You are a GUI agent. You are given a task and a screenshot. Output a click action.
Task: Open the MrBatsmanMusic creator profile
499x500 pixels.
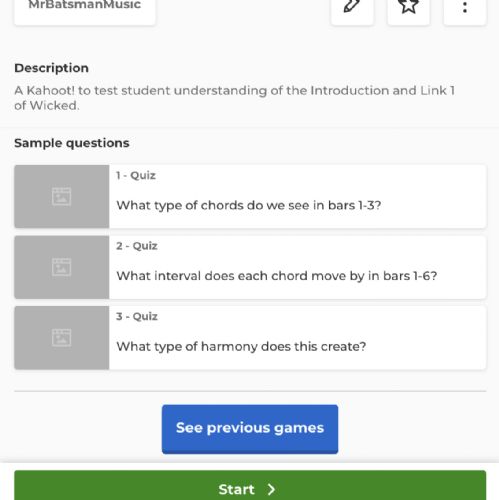click(85, 7)
